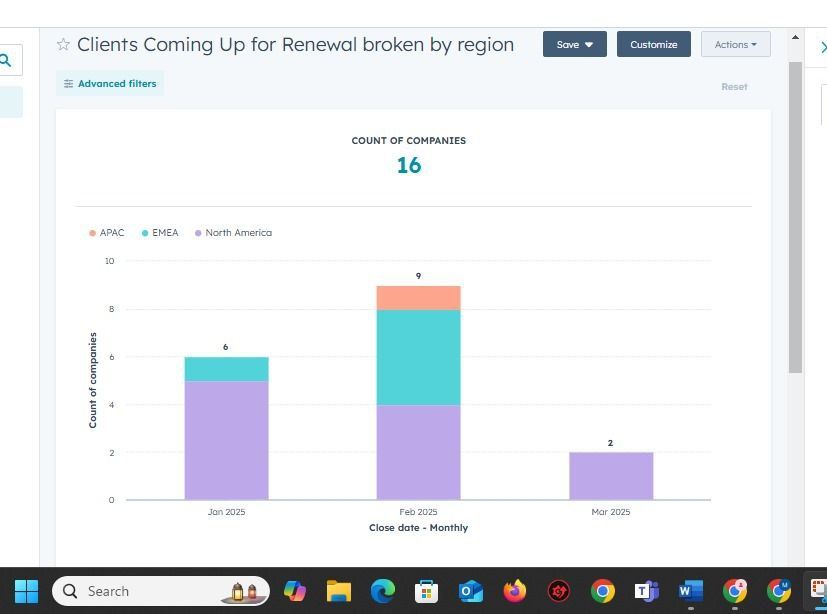Click the Reset filters link
This screenshot has height=614, width=827.
click(734, 87)
